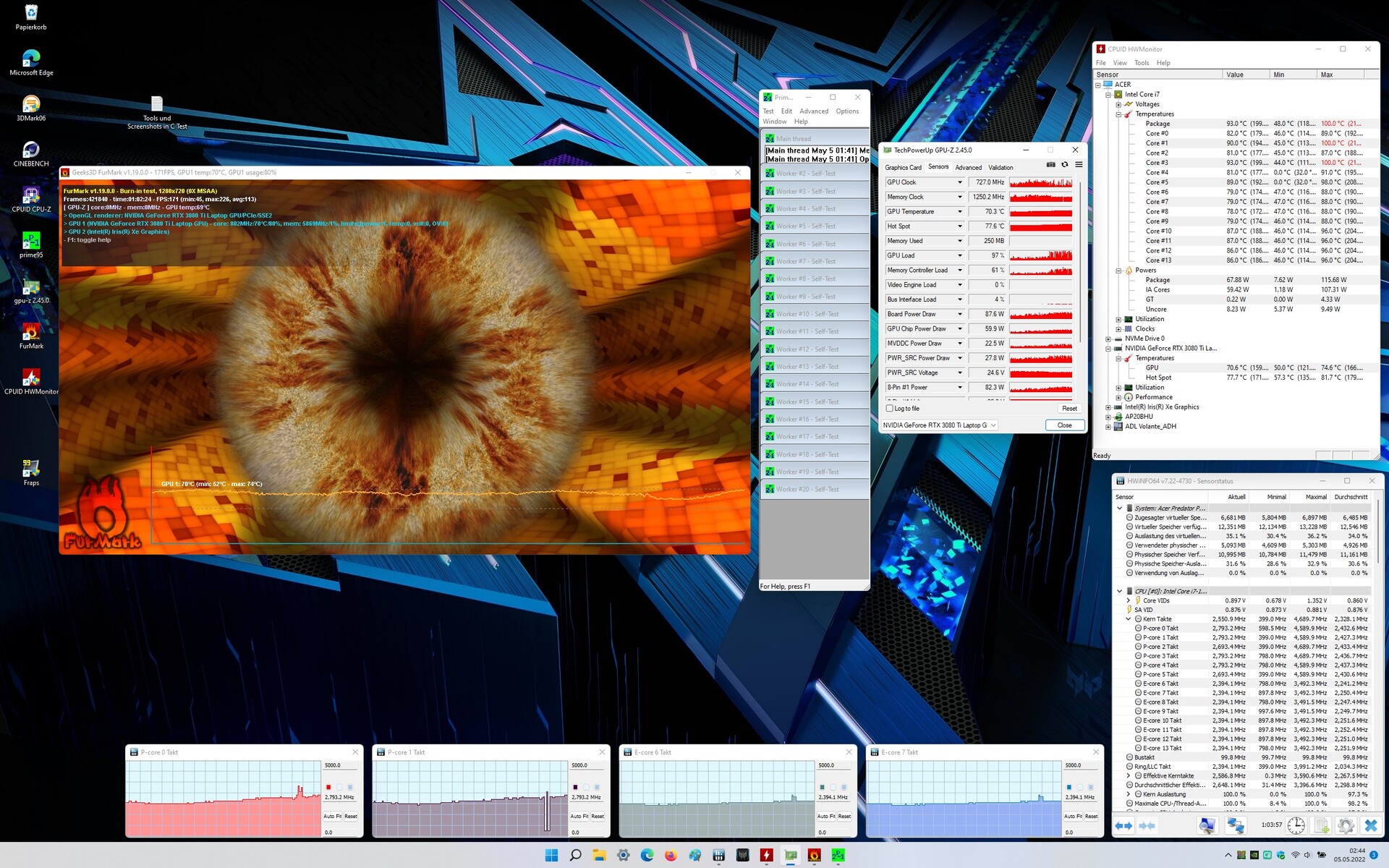Image resolution: width=1389 pixels, height=868 pixels.
Task: Enable Log to file checkbox in GPU-Z
Action: pyautogui.click(x=890, y=408)
